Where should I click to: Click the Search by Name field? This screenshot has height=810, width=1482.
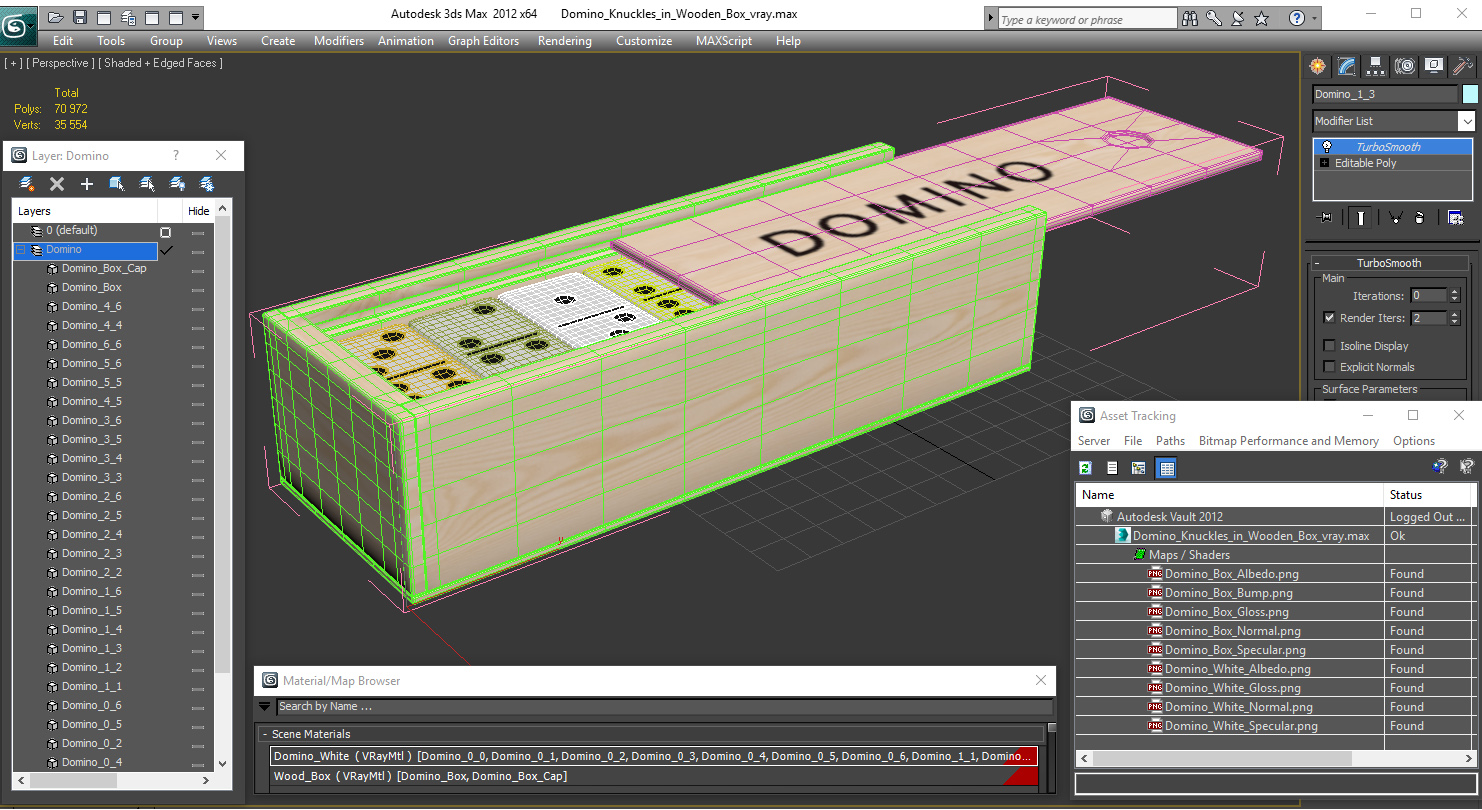click(664, 706)
